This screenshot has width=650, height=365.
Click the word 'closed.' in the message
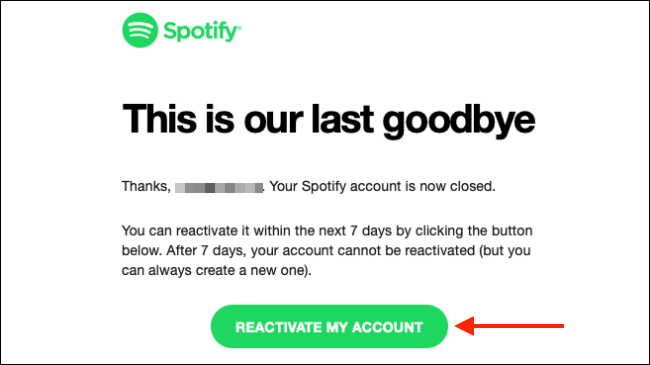click(x=473, y=186)
